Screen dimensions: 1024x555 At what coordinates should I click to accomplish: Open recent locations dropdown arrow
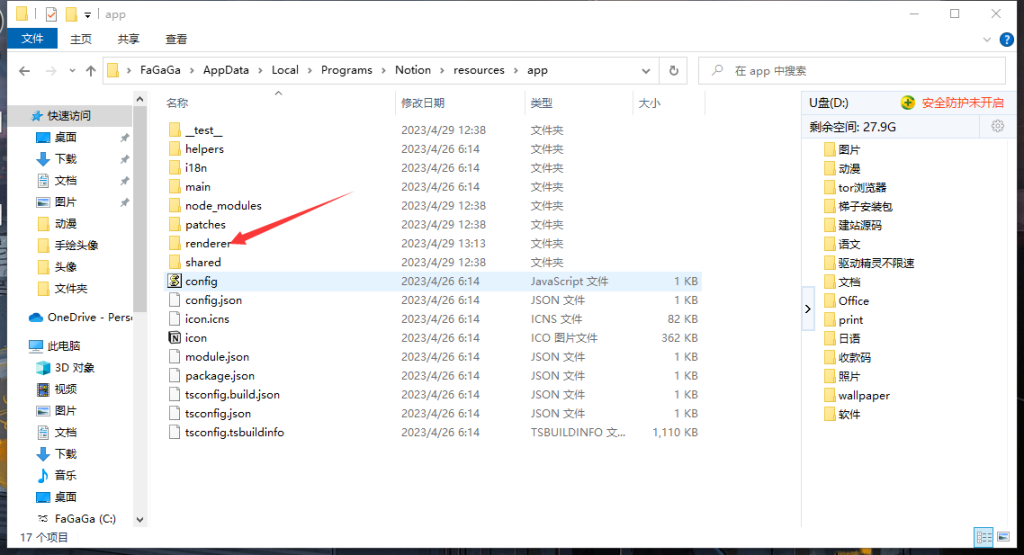tap(72, 71)
